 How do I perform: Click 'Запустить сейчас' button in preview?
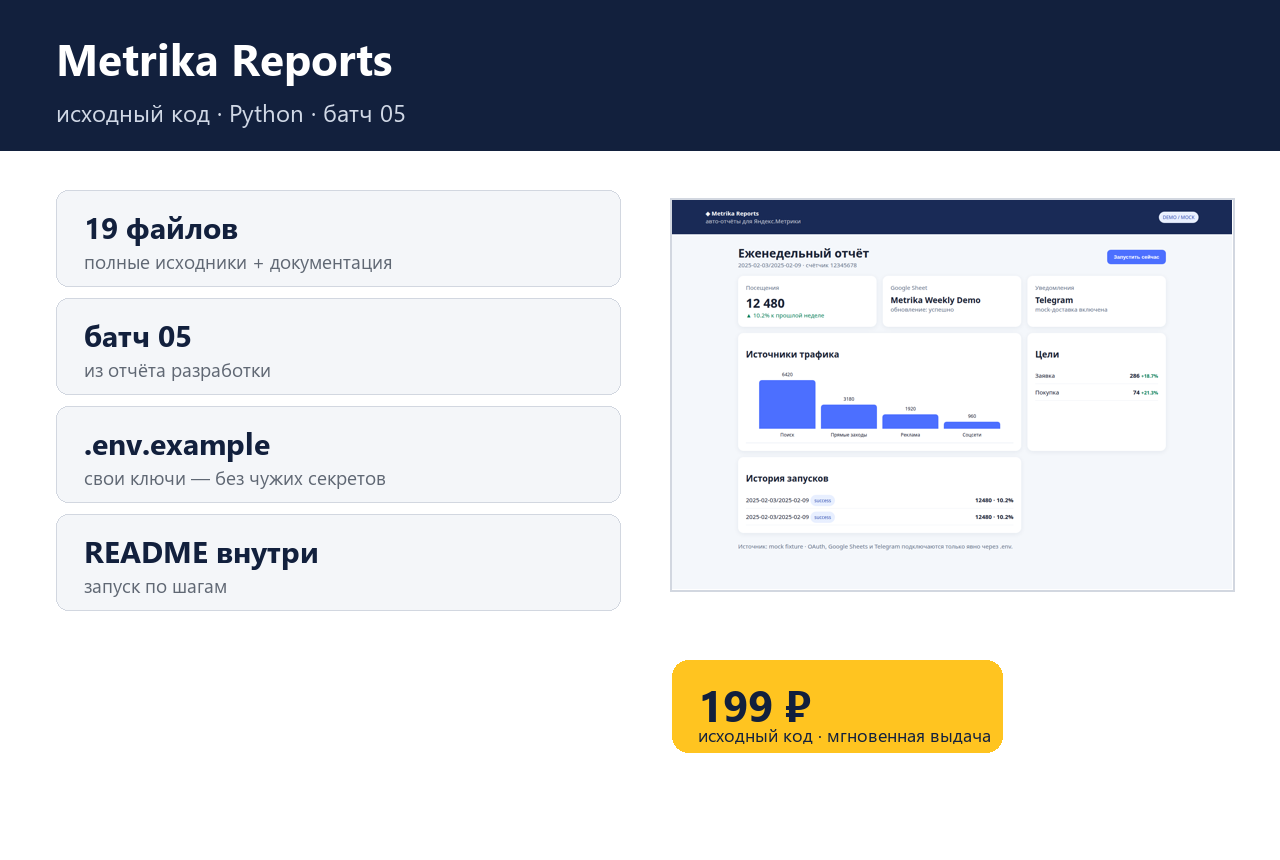(x=1136, y=257)
